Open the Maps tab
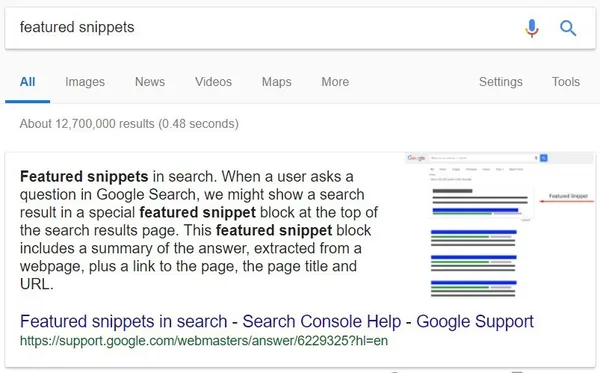 click(277, 82)
